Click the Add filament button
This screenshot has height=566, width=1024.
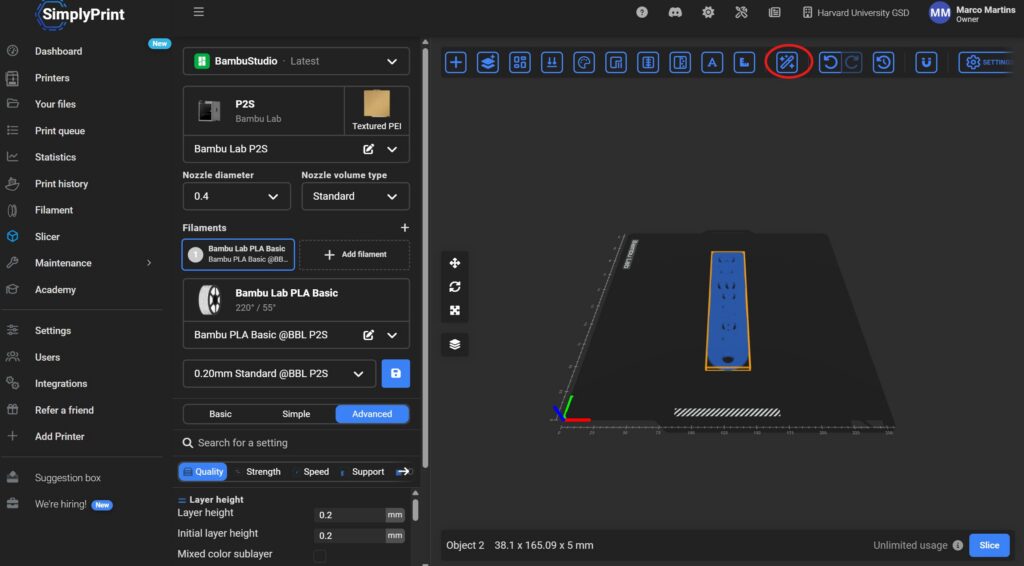355,255
